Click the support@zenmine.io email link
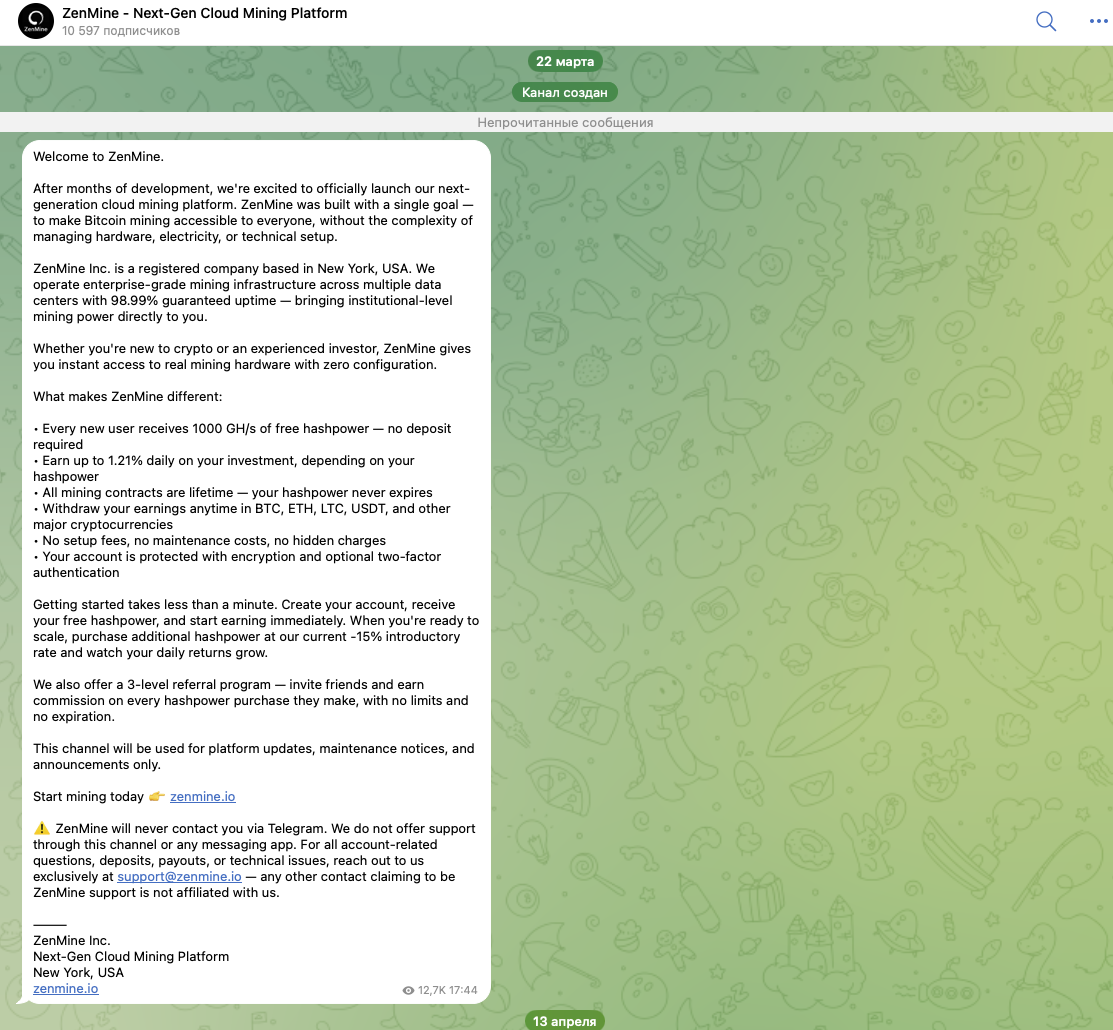The height and width of the screenshot is (1030, 1113). 179,877
